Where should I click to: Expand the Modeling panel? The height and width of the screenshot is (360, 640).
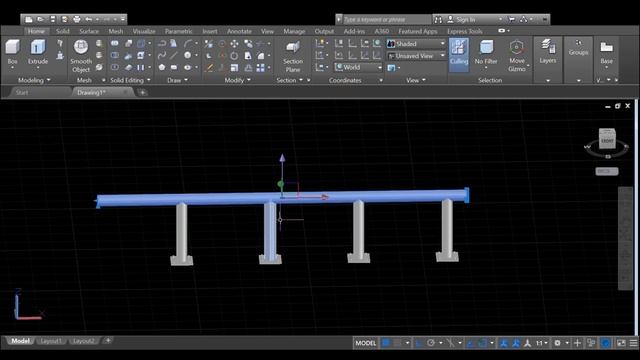point(34,80)
